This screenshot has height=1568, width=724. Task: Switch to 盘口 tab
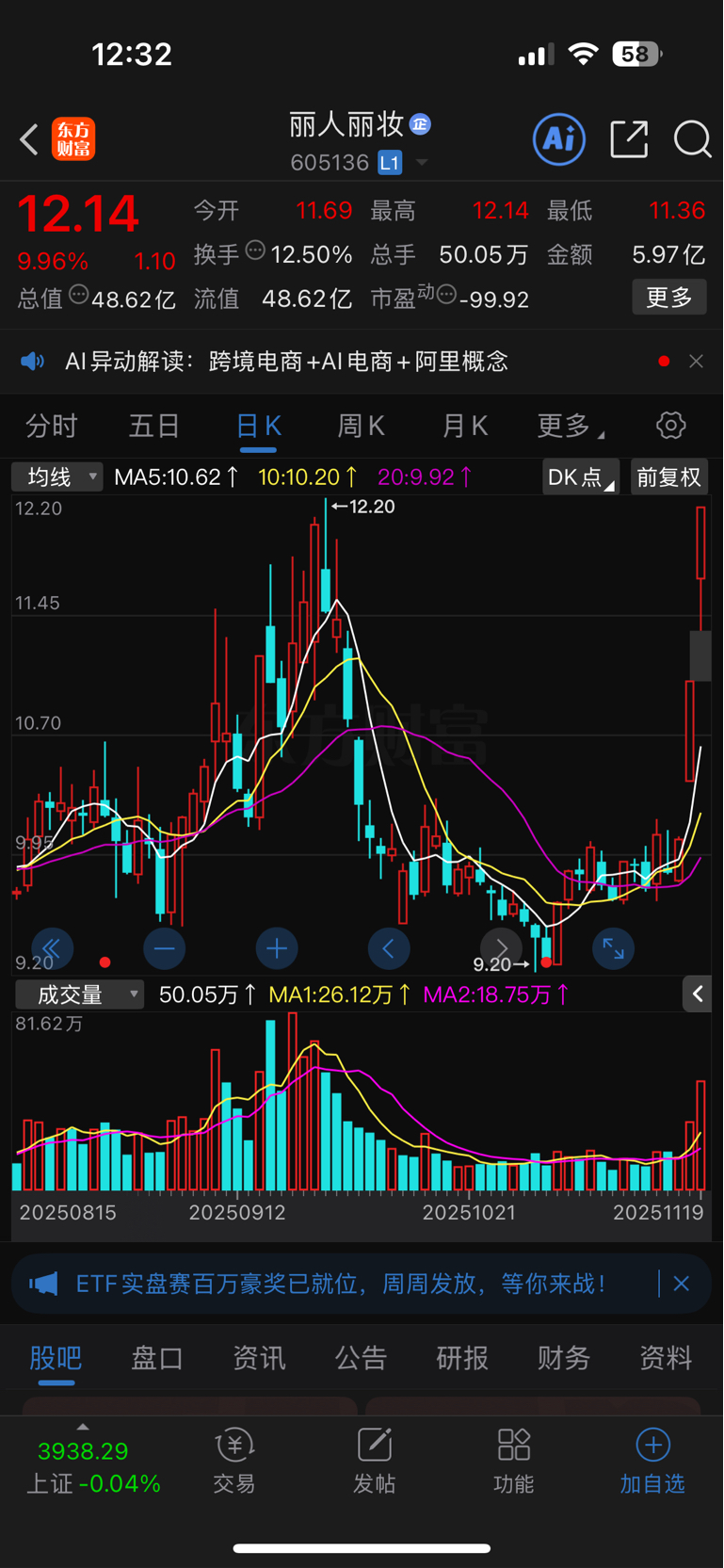click(x=157, y=1358)
